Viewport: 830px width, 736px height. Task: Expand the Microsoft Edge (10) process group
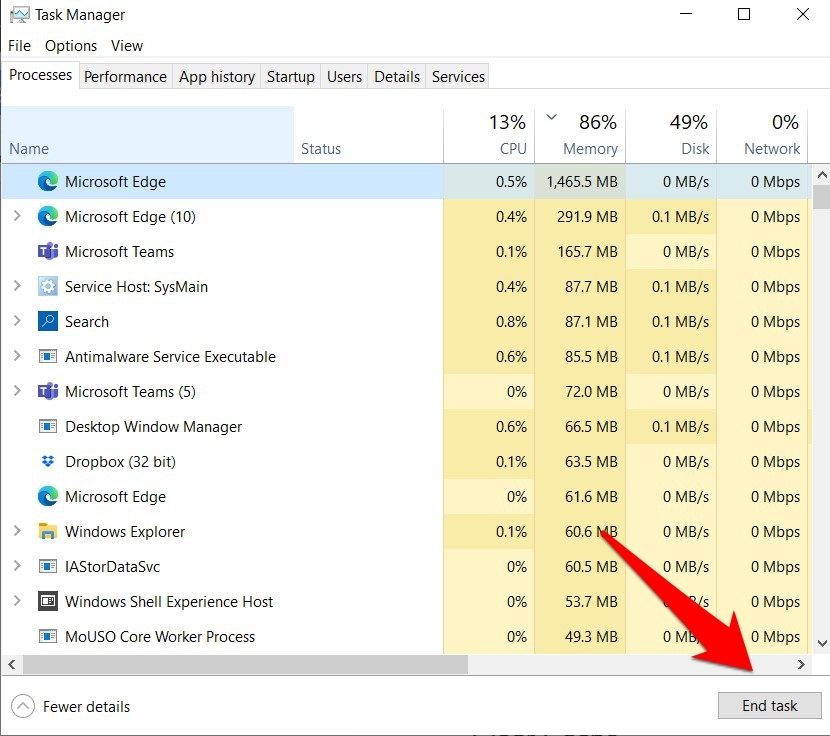tap(17, 217)
